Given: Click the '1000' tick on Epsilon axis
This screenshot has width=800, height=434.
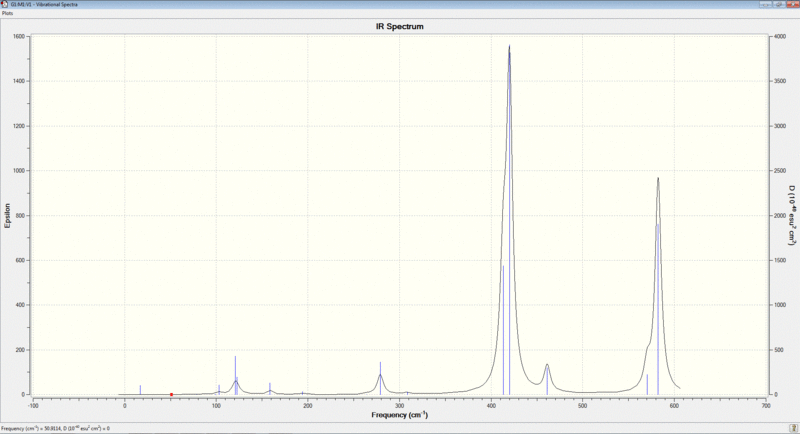Looking at the screenshot, I should [x=19, y=171].
